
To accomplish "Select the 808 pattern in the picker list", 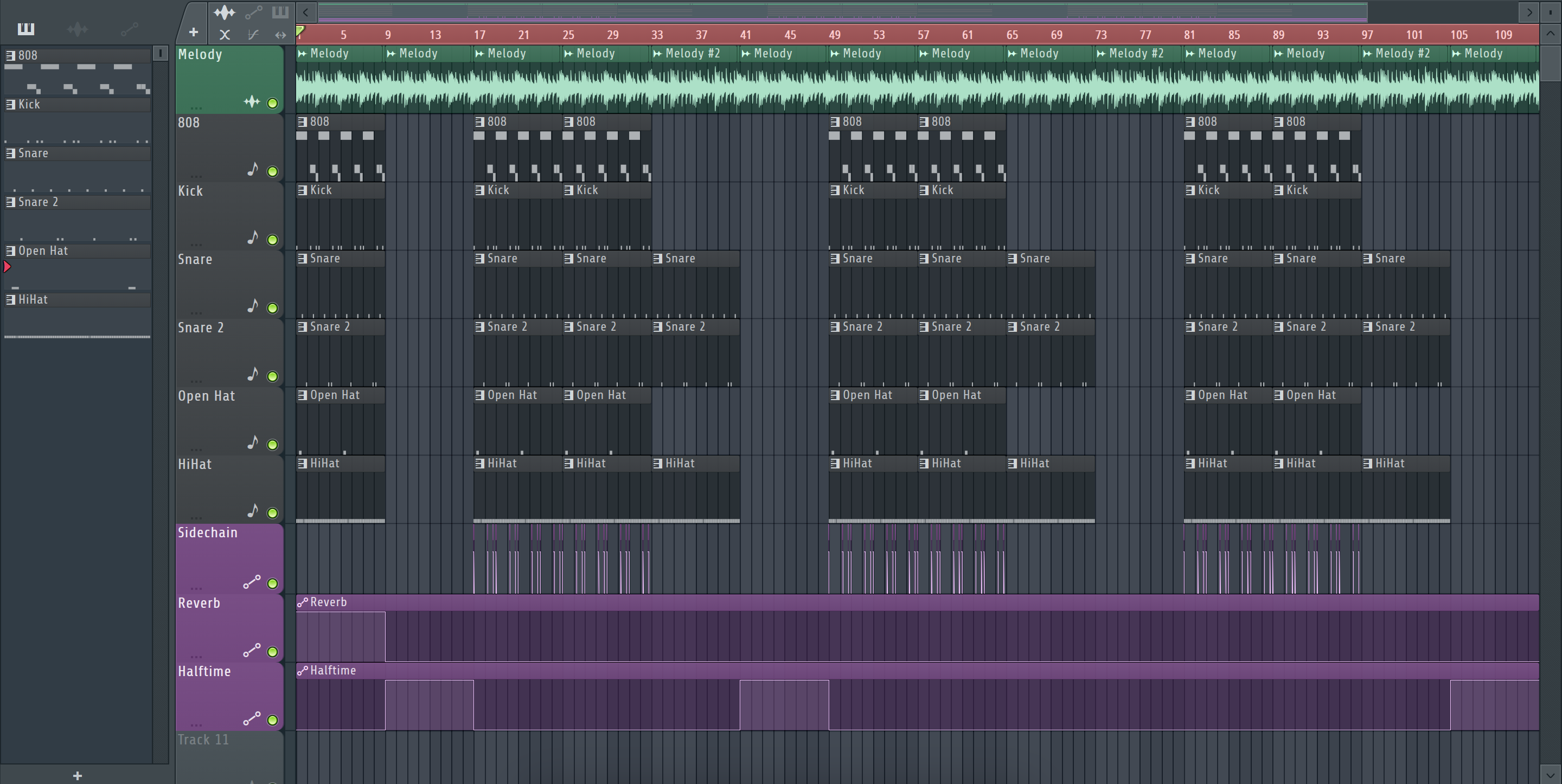I will 78,55.
